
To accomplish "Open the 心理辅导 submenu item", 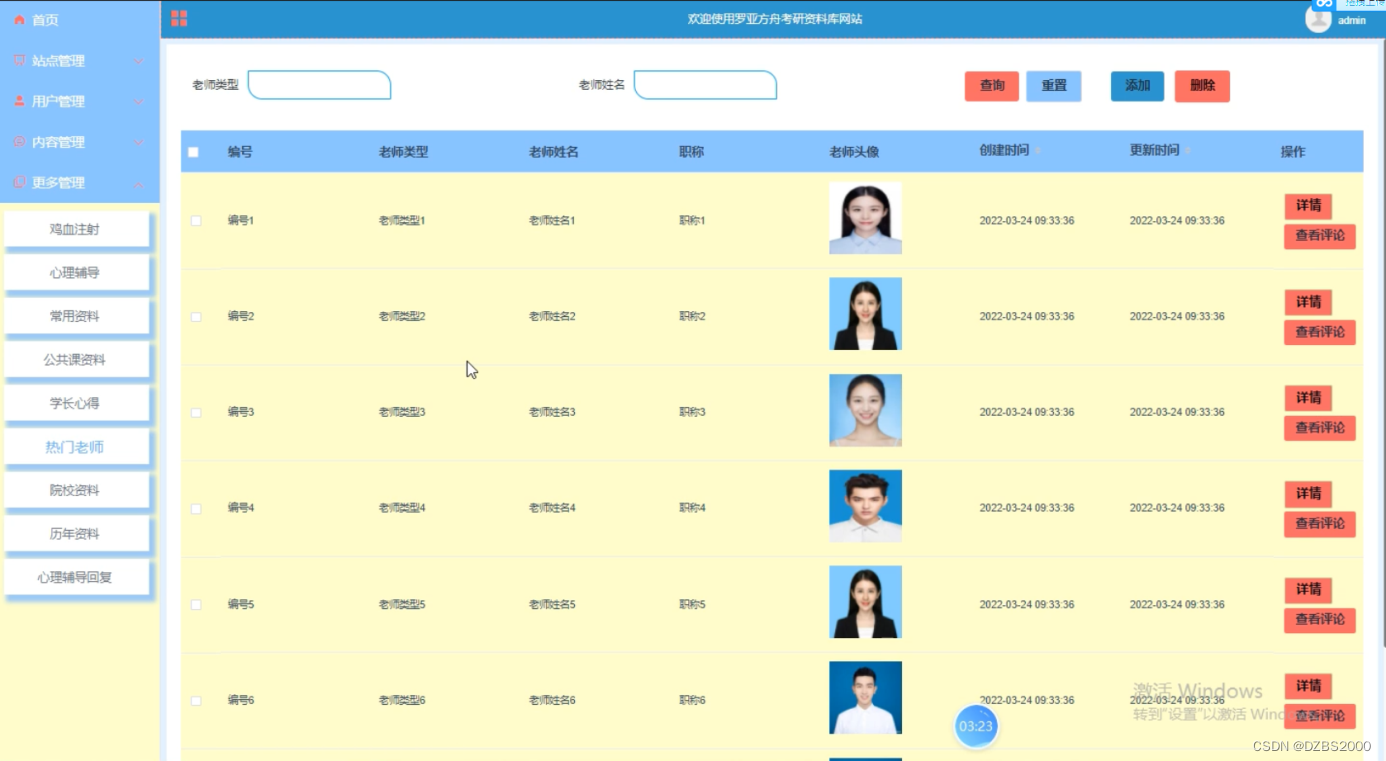I will [77, 272].
